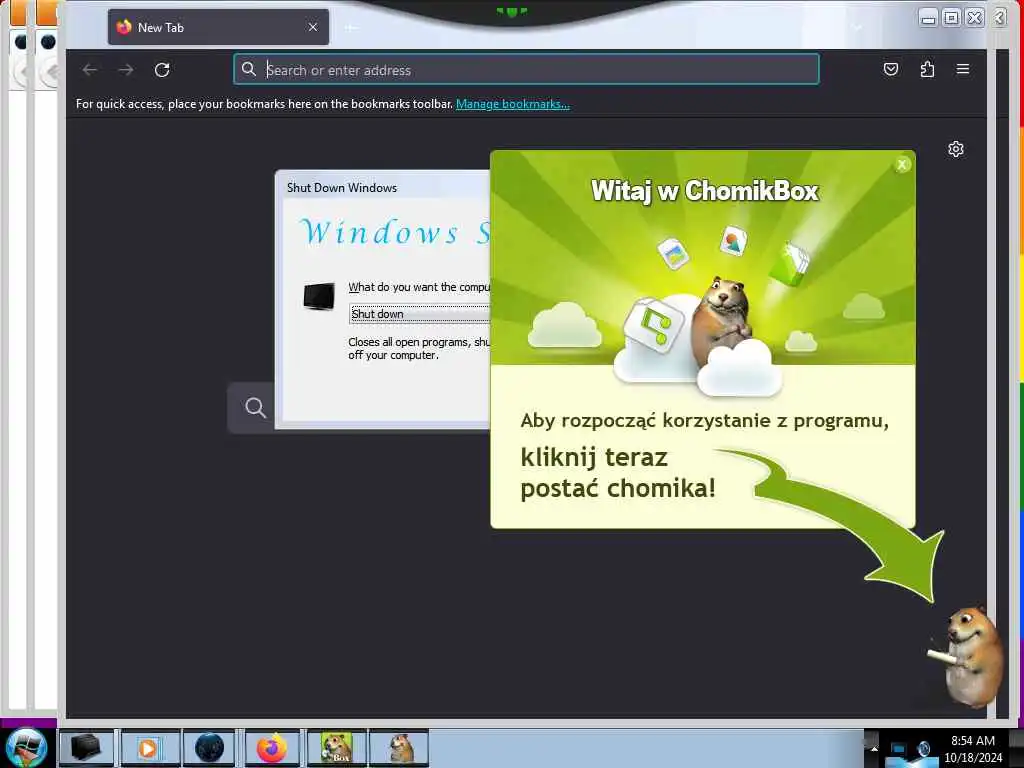Click the Witaj w ChomikBox heading
This screenshot has height=768, width=1024.
(705, 191)
